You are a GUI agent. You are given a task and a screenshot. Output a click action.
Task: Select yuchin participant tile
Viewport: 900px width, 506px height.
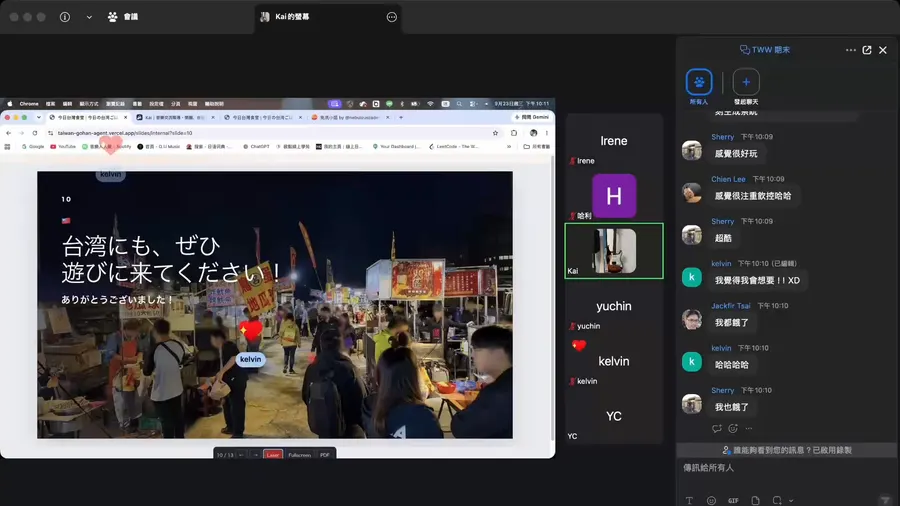[x=614, y=306]
